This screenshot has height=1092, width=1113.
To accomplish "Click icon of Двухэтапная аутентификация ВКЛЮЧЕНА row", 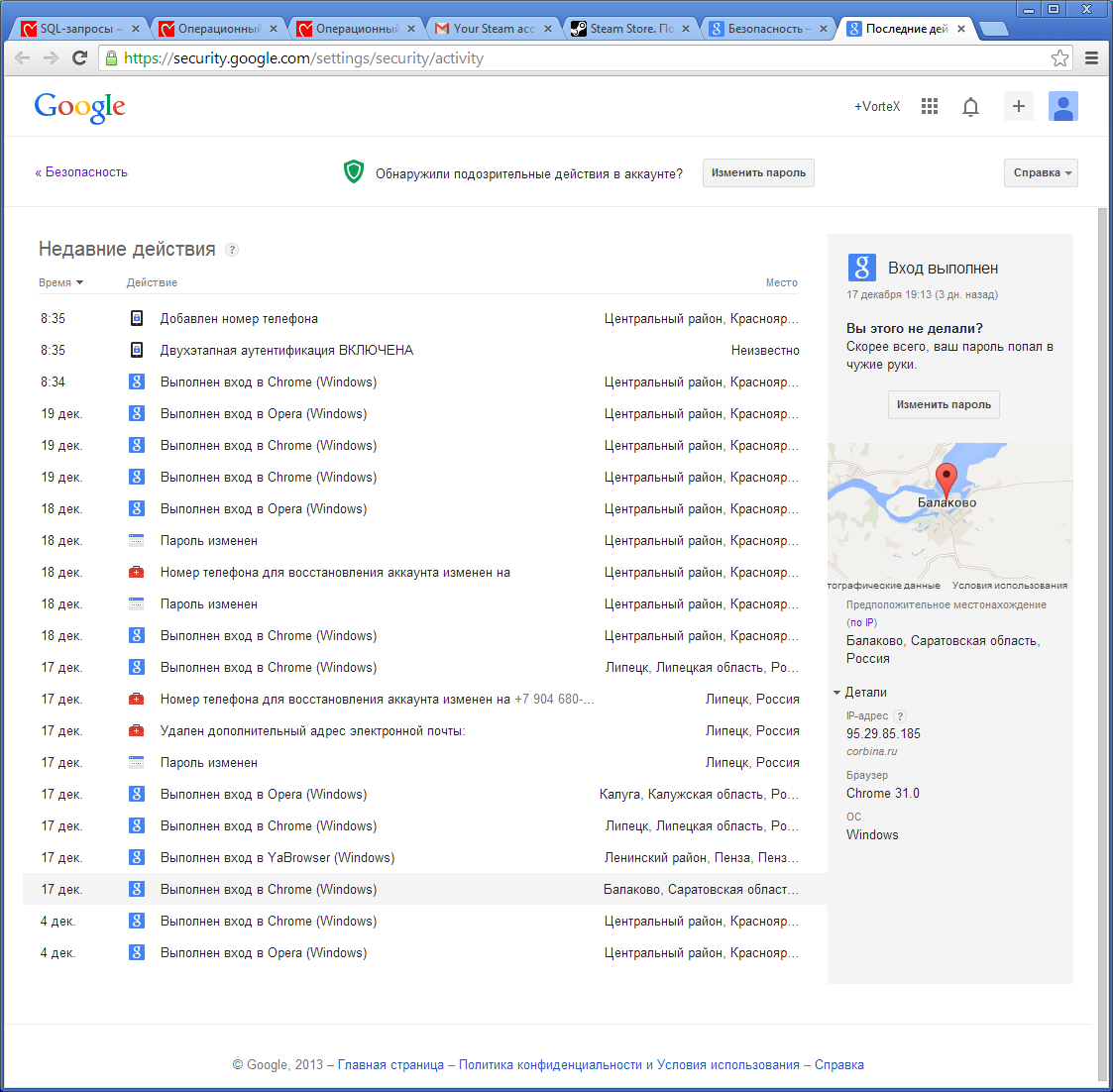I will click(137, 350).
